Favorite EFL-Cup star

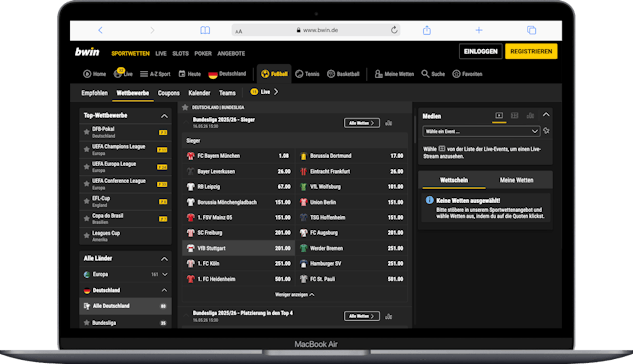click(86, 201)
